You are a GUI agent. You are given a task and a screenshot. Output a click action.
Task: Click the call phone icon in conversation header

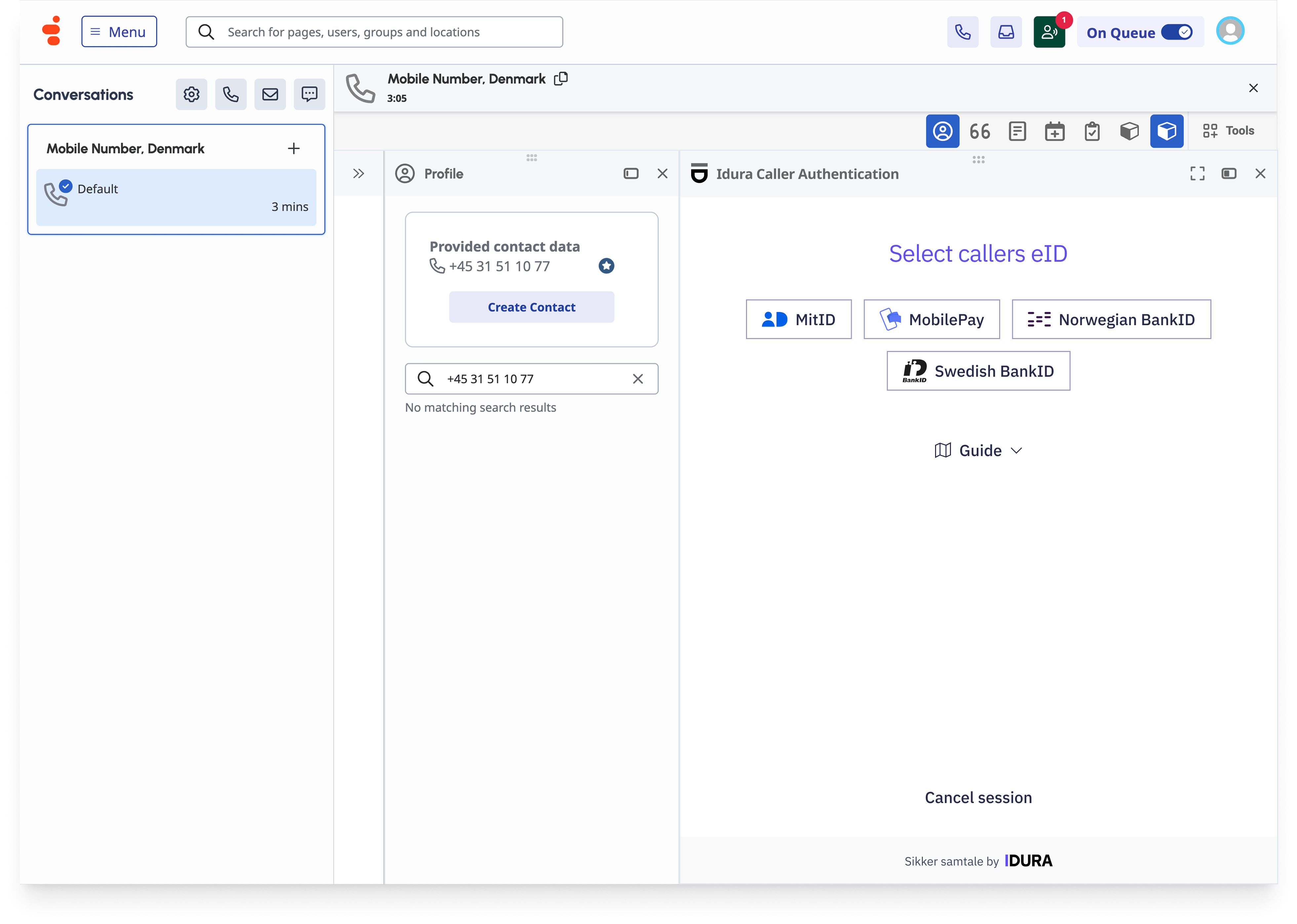point(360,88)
